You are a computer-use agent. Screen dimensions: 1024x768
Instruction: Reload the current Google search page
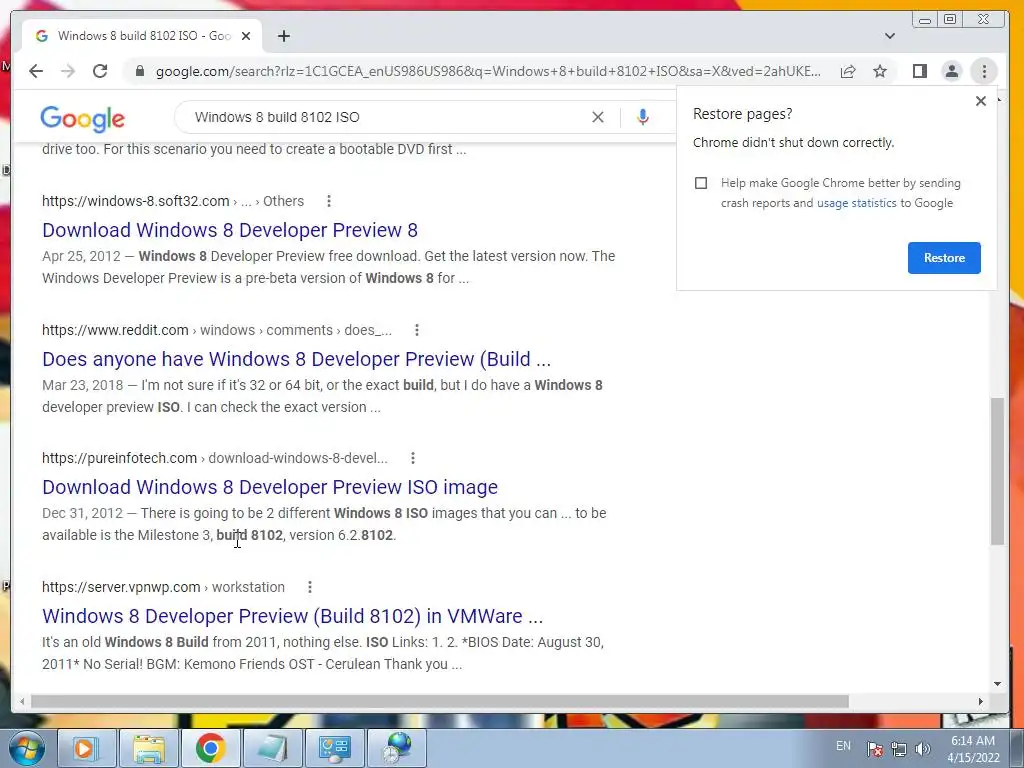pos(100,71)
